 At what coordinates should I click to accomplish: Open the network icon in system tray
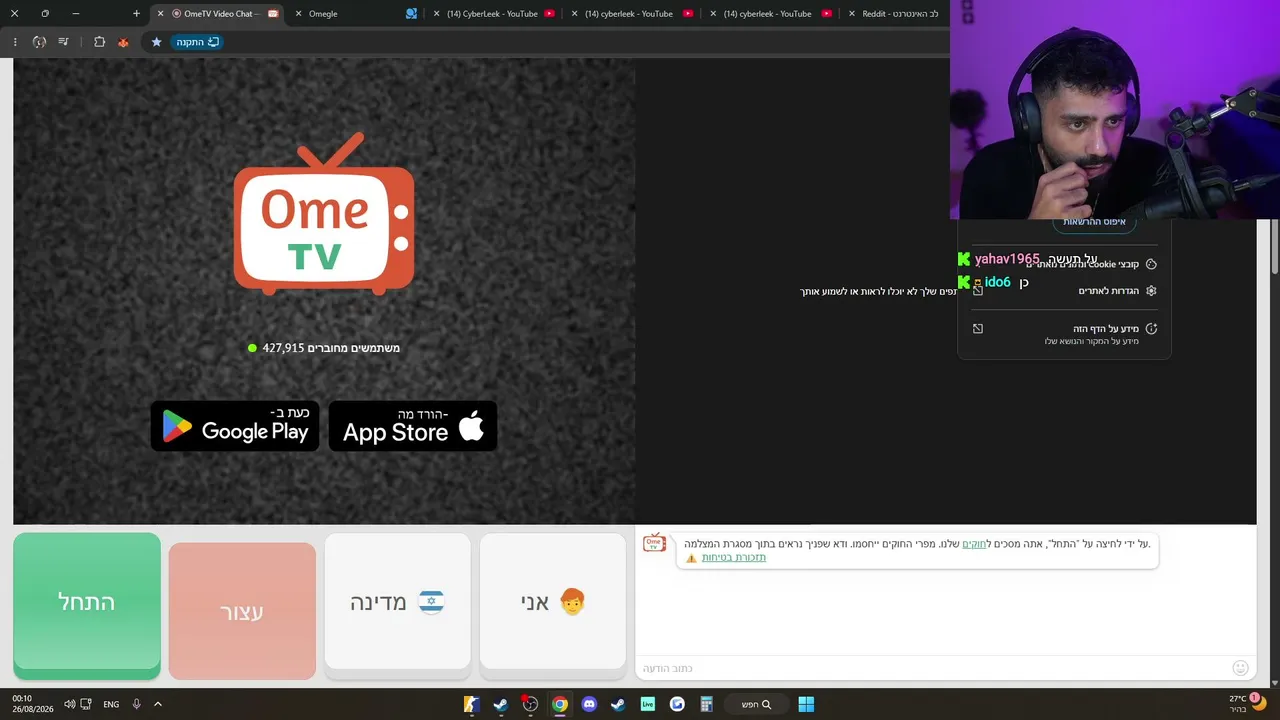[x=86, y=704]
